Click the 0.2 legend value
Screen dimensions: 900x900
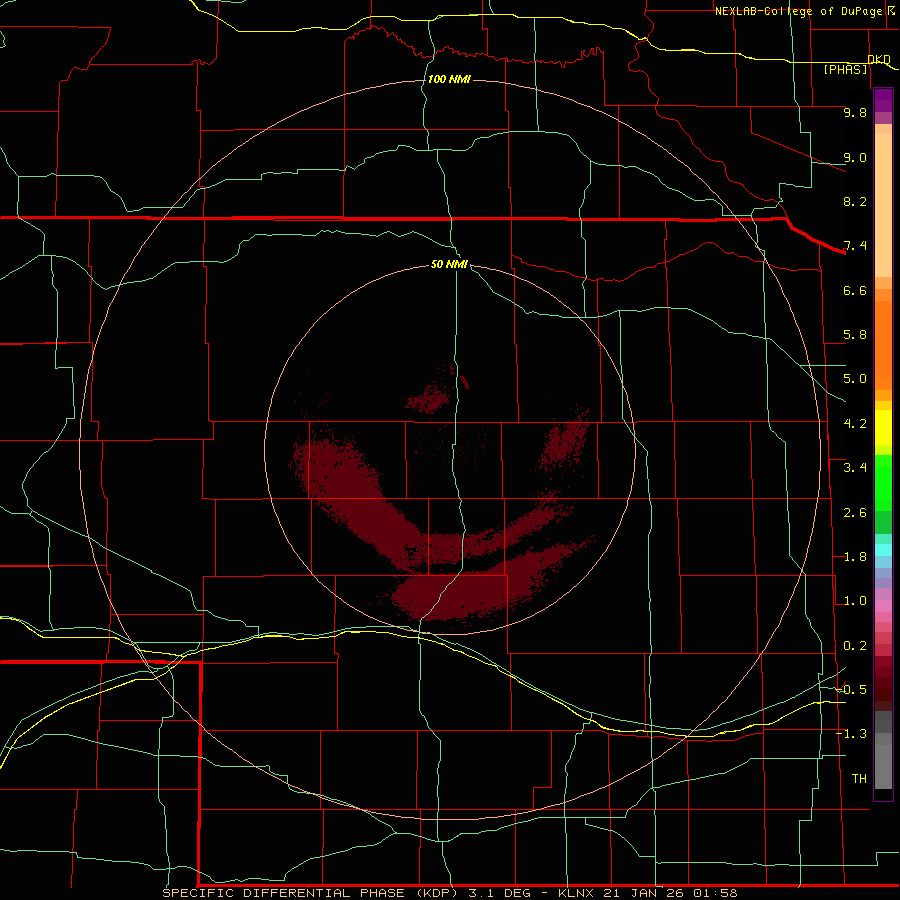855,646
